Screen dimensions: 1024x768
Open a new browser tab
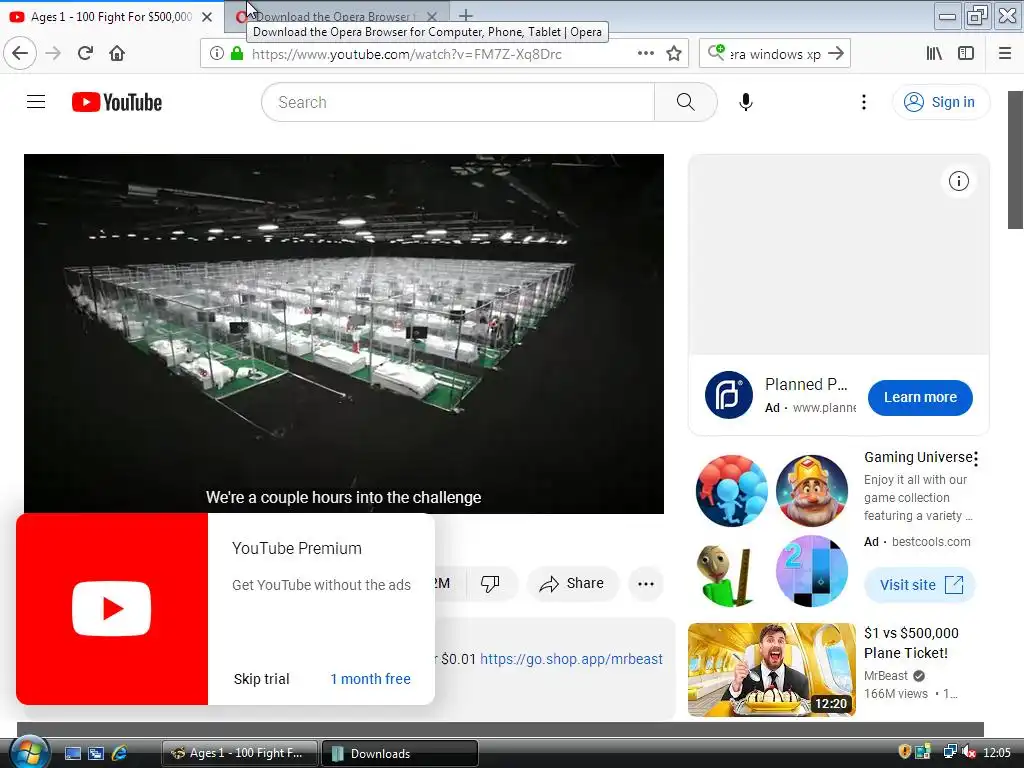click(x=466, y=16)
